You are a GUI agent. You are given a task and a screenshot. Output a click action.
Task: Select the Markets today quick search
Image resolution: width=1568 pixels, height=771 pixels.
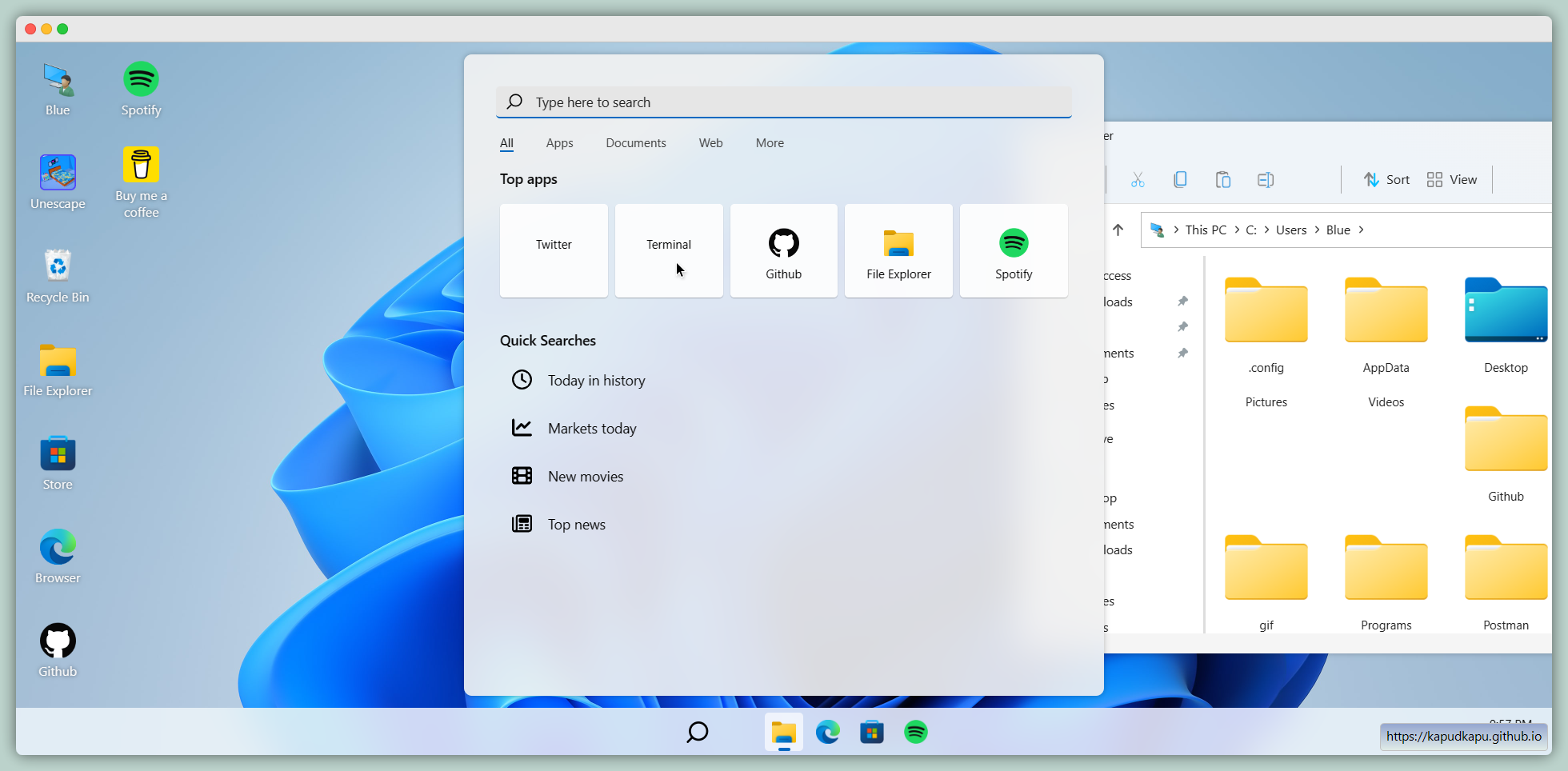coord(591,429)
